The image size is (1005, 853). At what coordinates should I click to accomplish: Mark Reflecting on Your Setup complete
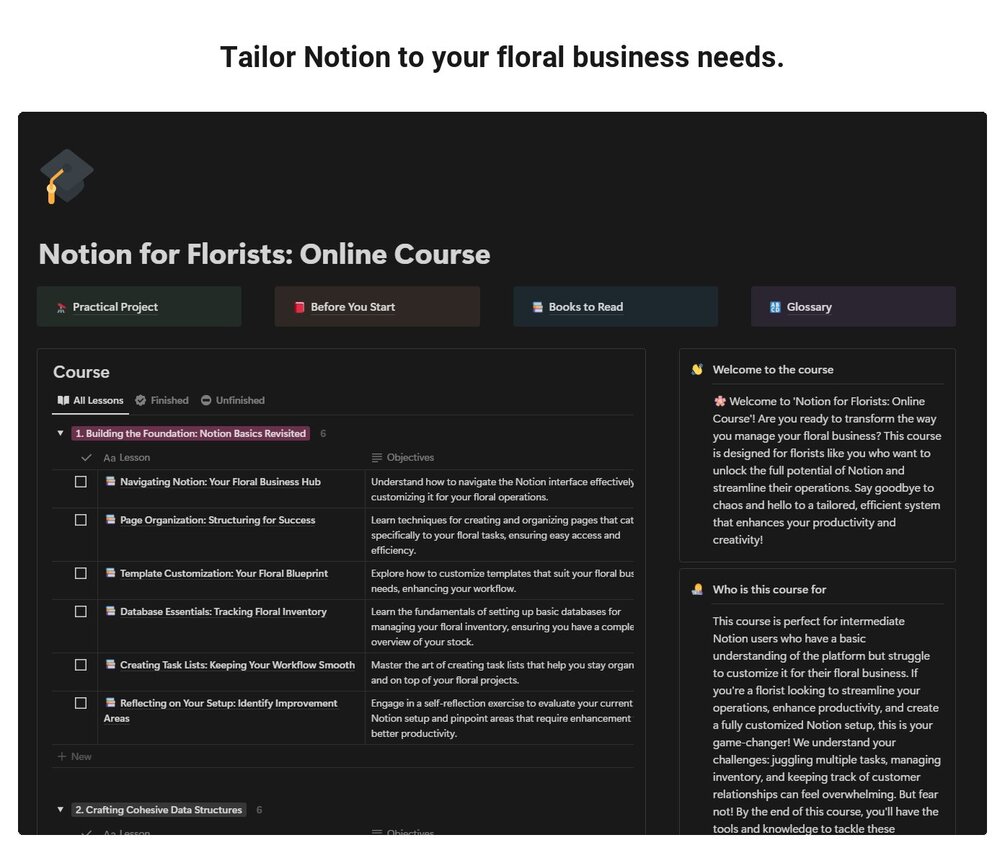(81, 704)
